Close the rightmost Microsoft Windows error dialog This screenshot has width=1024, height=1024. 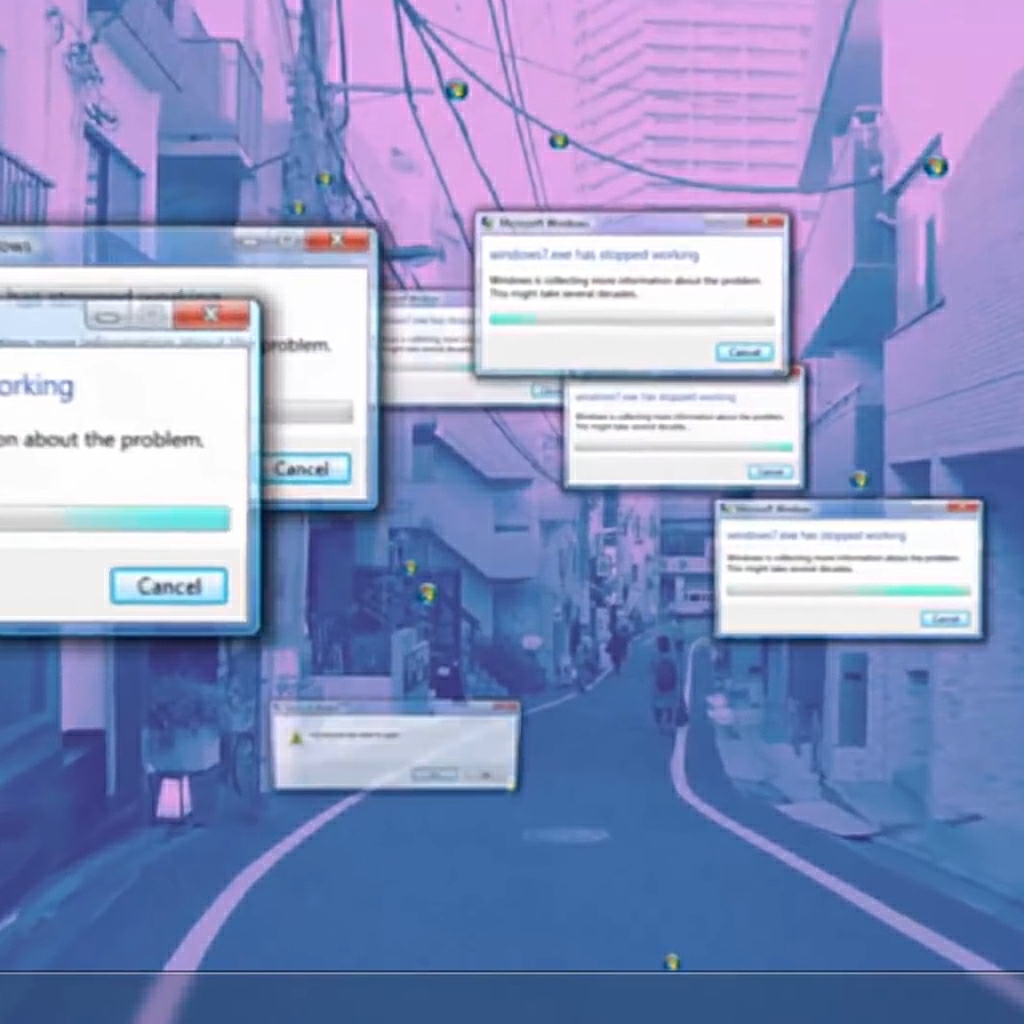click(x=964, y=507)
